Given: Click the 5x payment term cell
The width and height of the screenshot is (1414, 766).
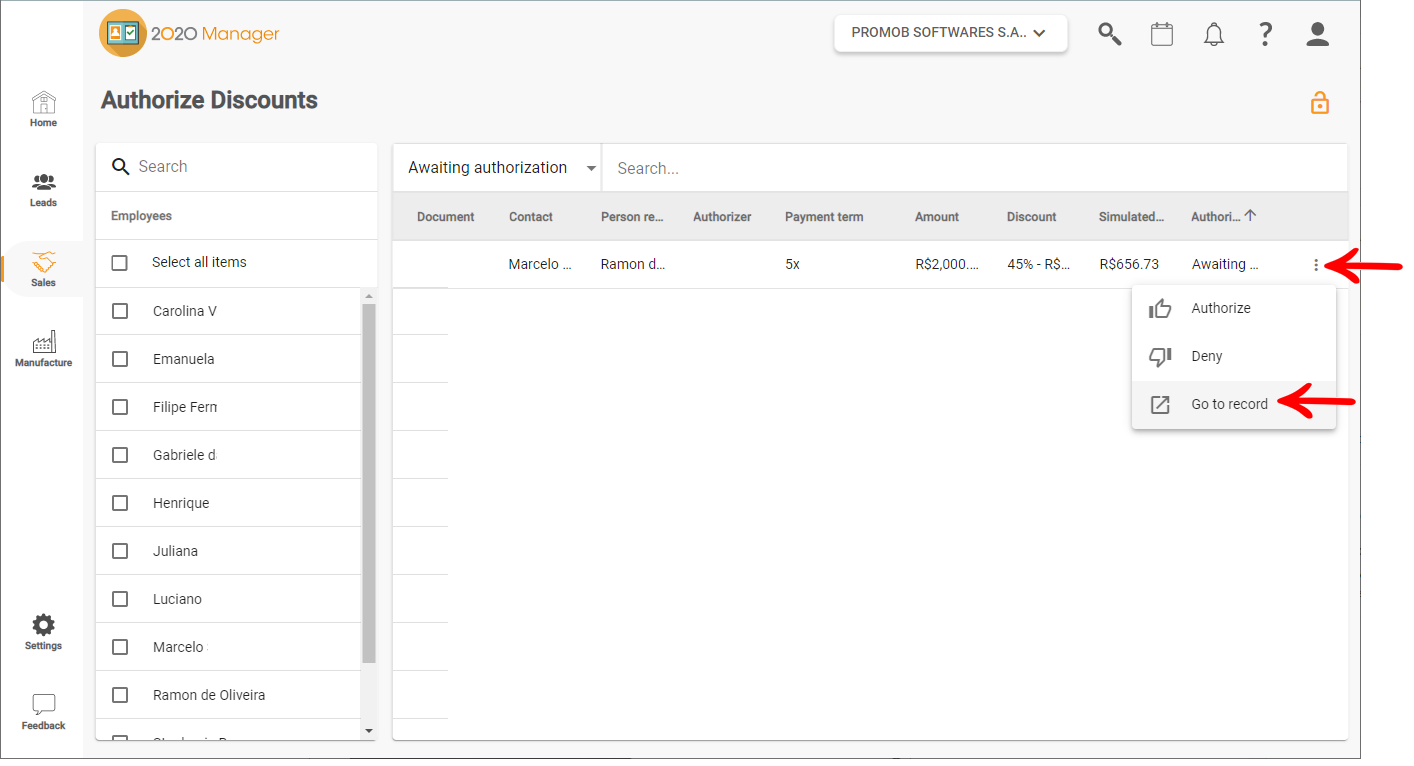Looking at the screenshot, I should point(792,265).
